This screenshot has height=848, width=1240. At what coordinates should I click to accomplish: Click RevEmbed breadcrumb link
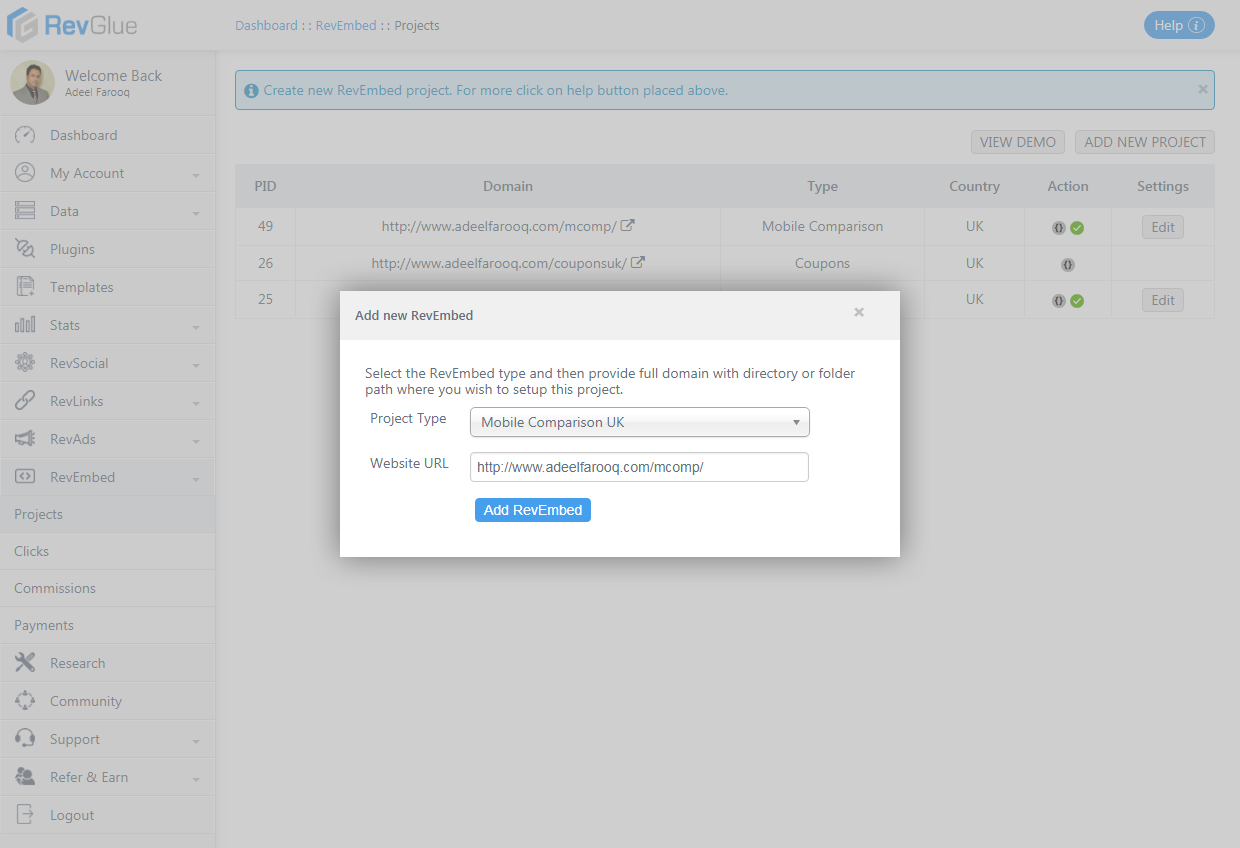click(x=346, y=25)
